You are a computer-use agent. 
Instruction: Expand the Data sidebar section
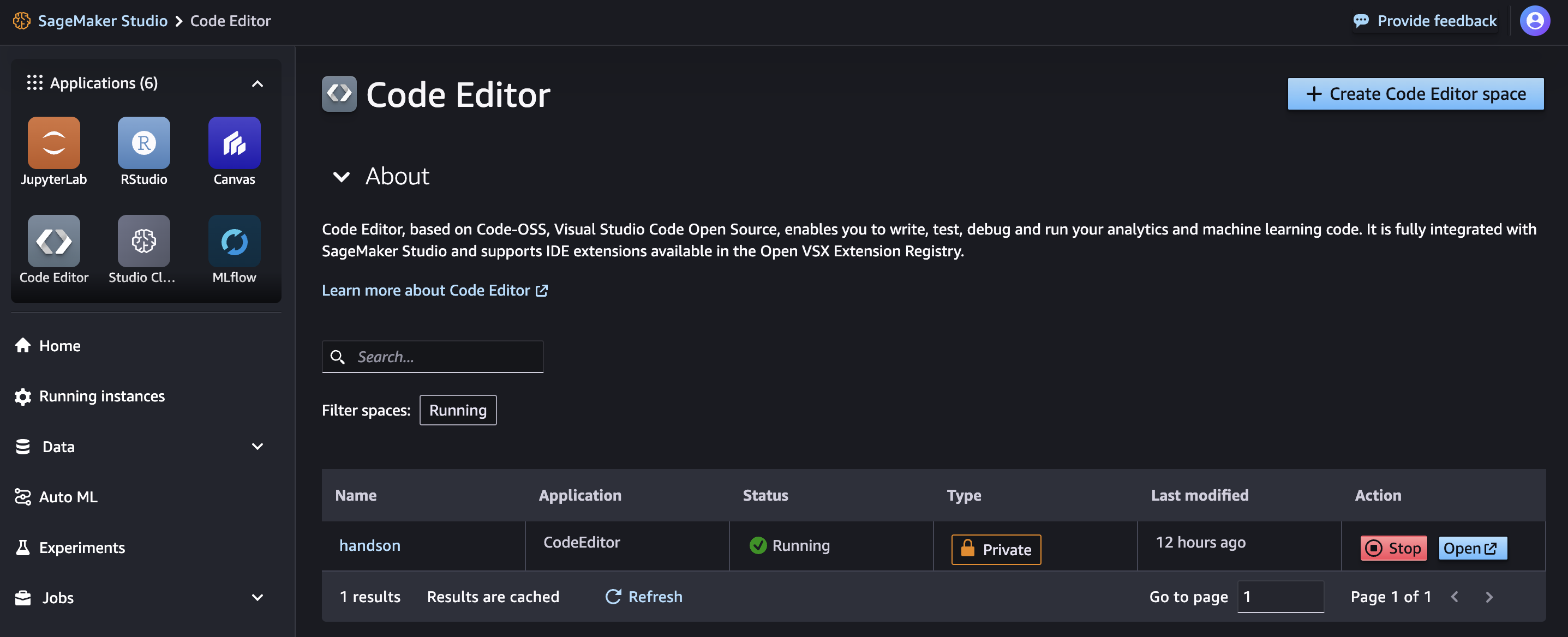(x=257, y=447)
